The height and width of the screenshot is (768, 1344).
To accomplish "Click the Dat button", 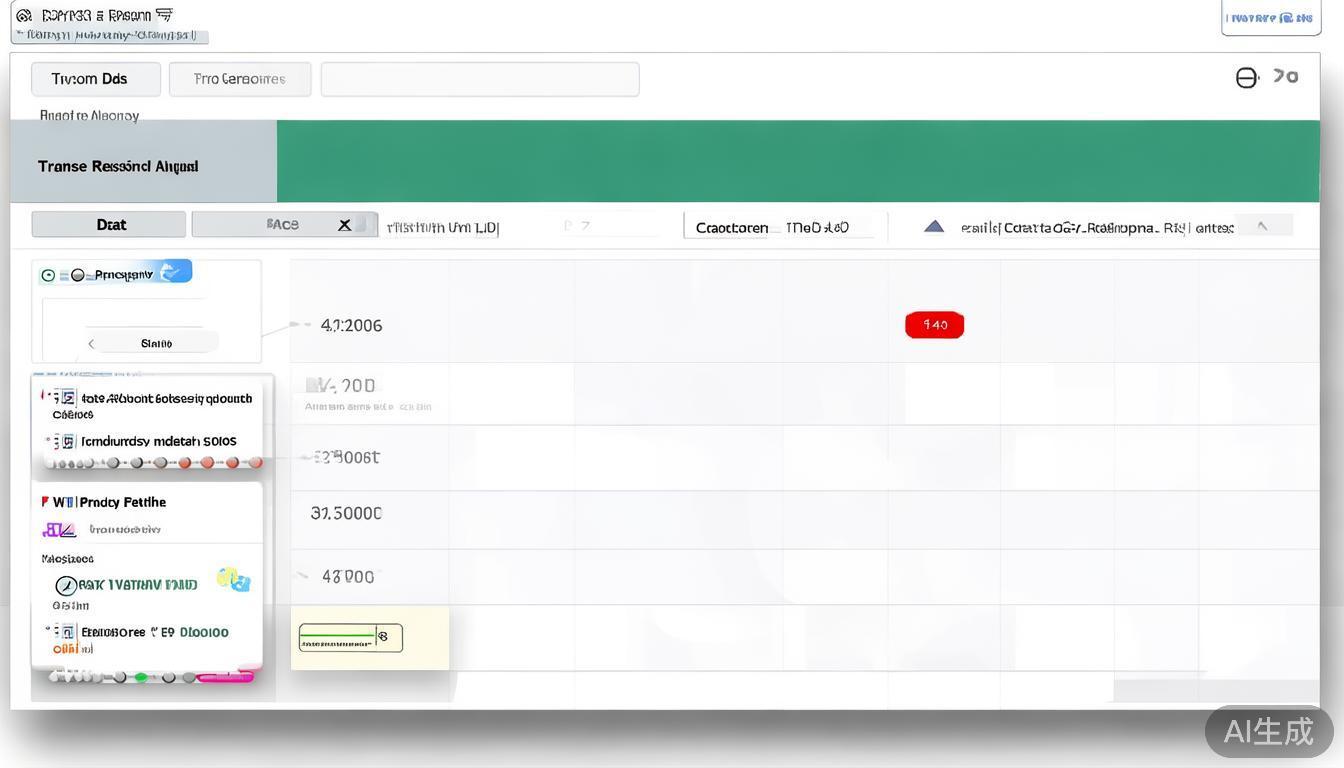I will click(109, 225).
